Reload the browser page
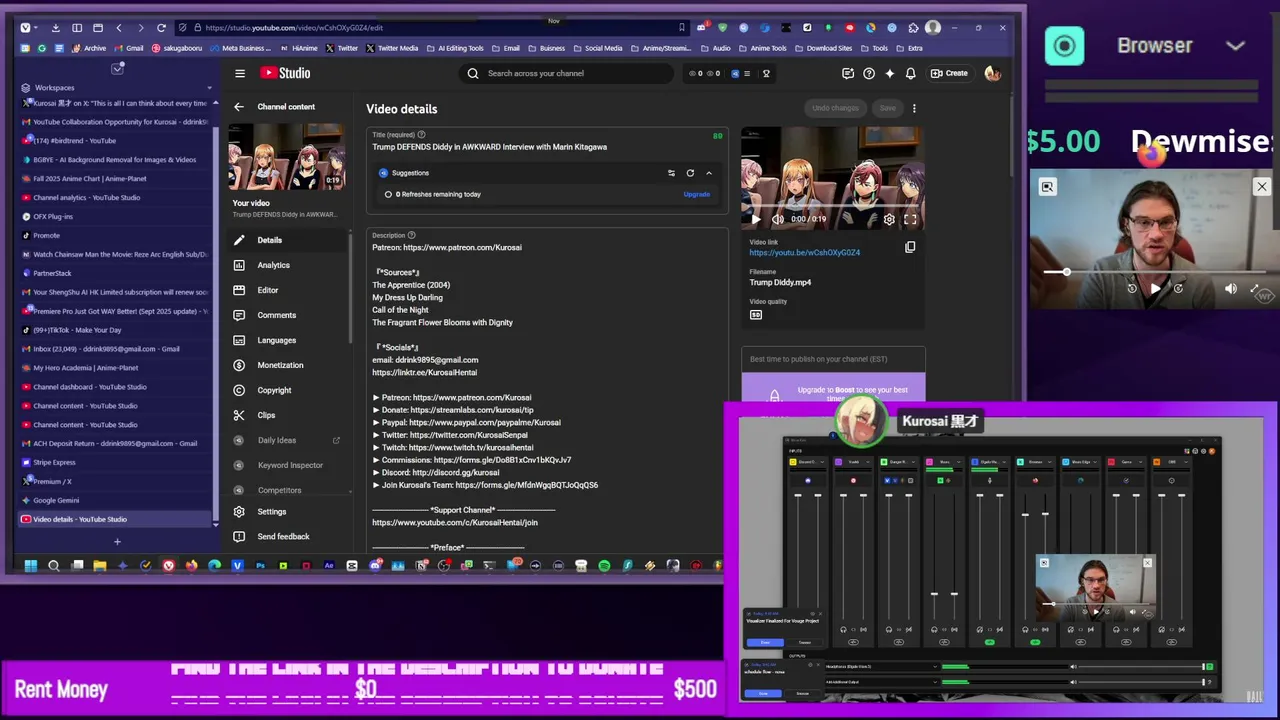 point(161,28)
